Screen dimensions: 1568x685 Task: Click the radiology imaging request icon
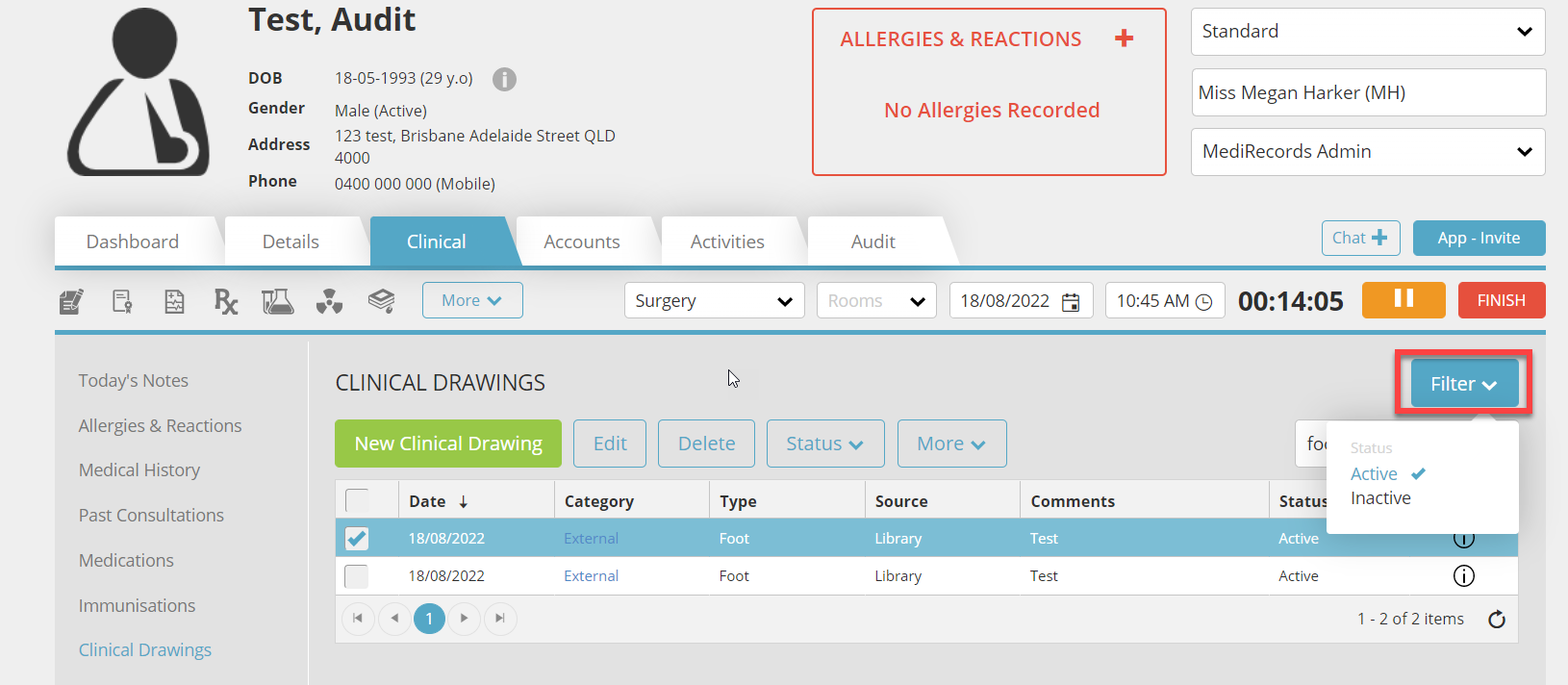pos(329,302)
